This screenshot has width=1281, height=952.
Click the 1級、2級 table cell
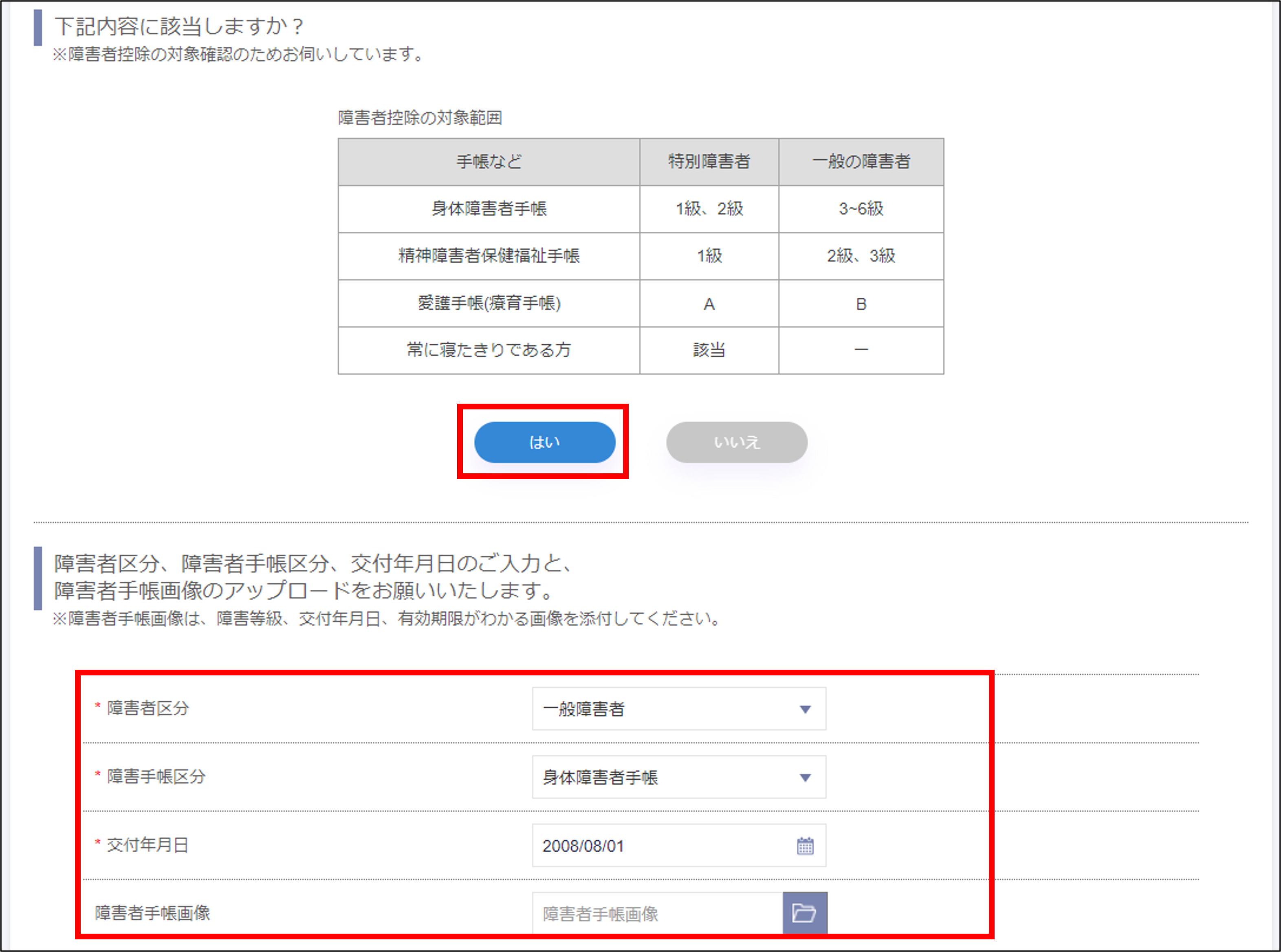[709, 209]
